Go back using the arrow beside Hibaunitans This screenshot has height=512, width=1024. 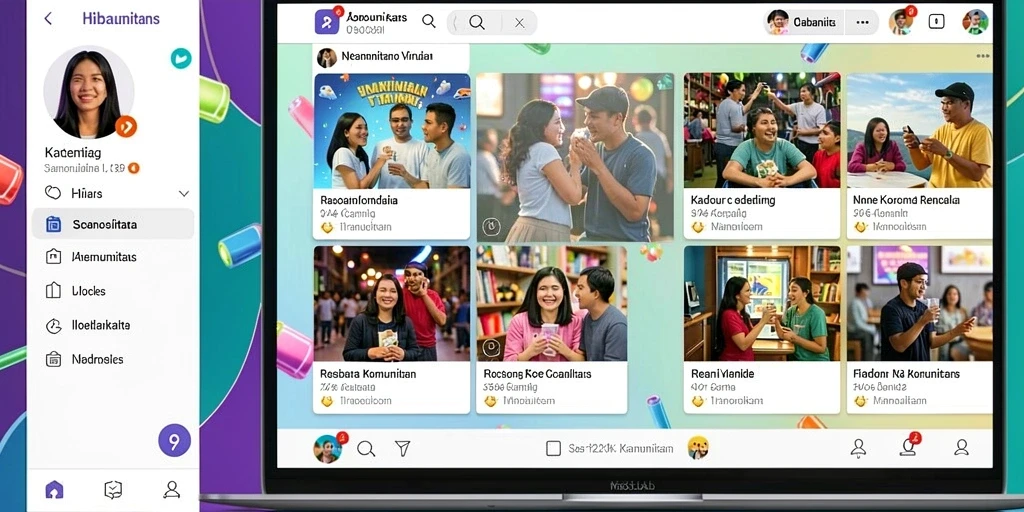tap(48, 18)
